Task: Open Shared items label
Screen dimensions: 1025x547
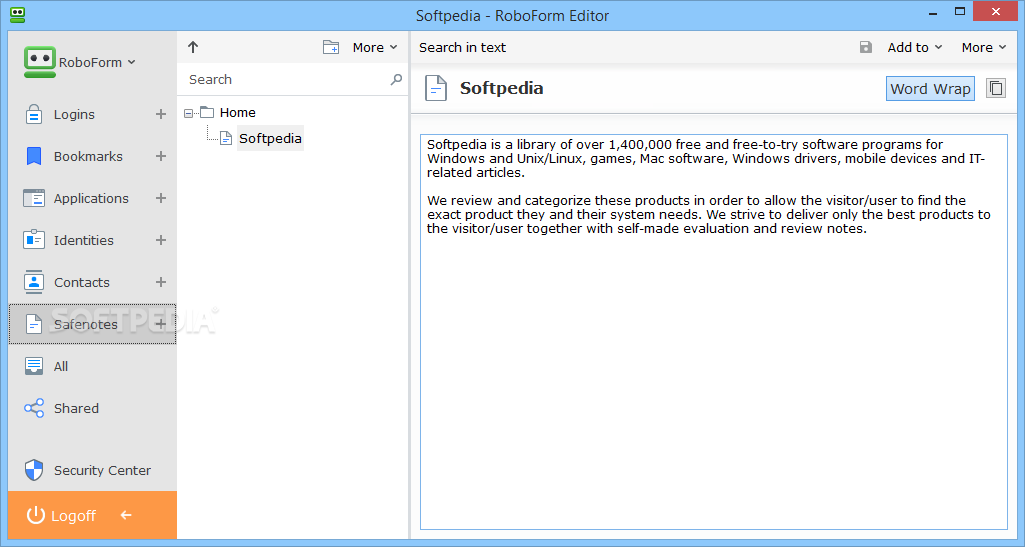Action: [76, 408]
